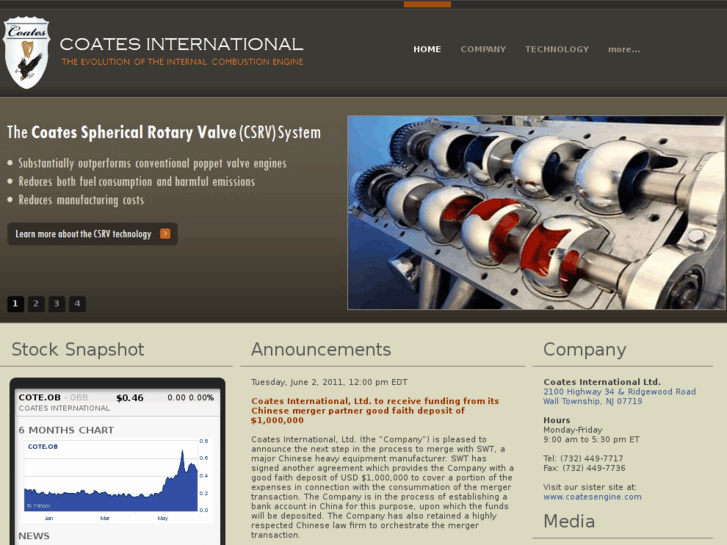Visit the www.coatesengine.com sister site
727x545 pixels.
pos(592,497)
